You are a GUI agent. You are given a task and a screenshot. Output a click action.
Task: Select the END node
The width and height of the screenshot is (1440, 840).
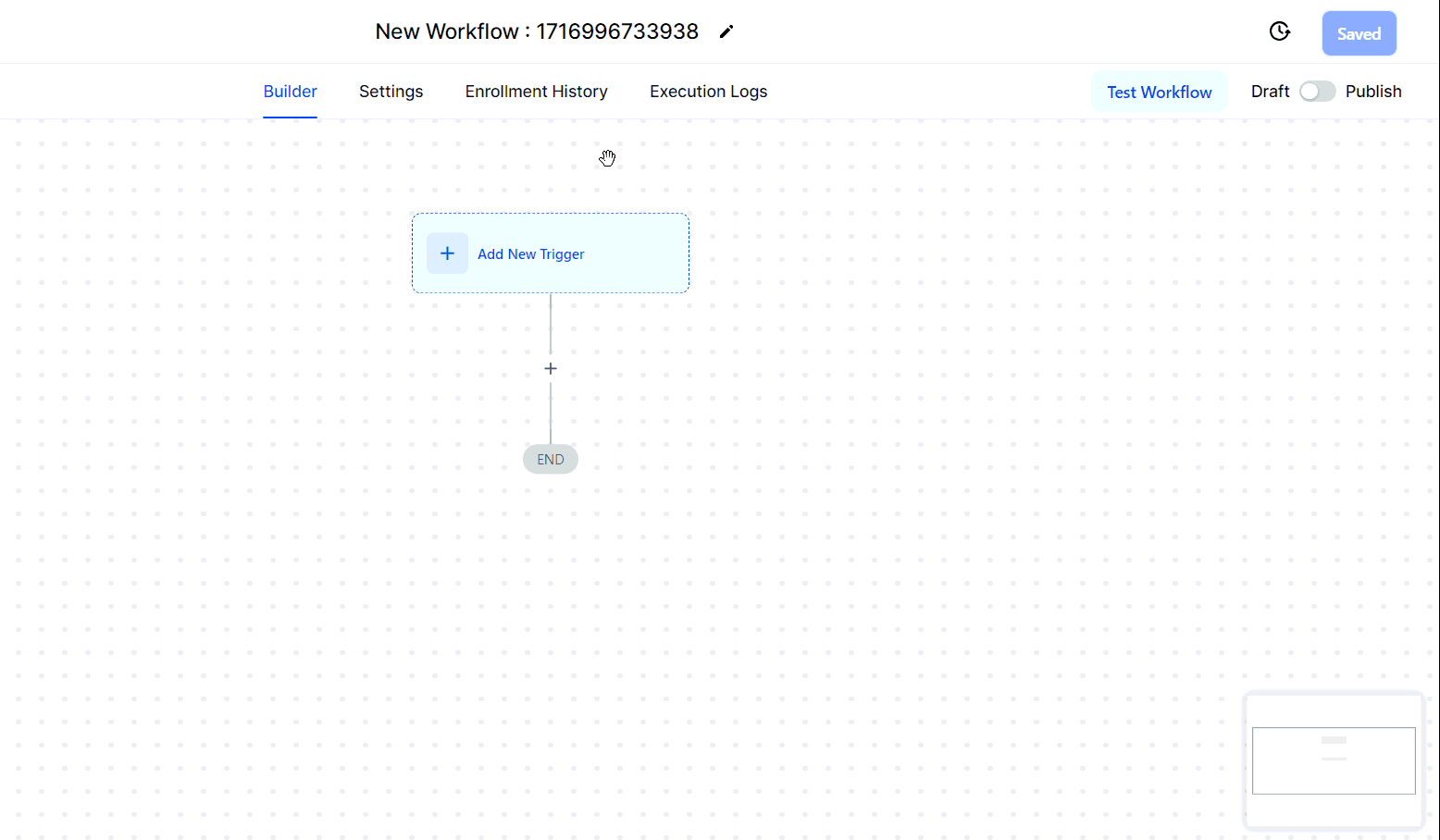[551, 460]
